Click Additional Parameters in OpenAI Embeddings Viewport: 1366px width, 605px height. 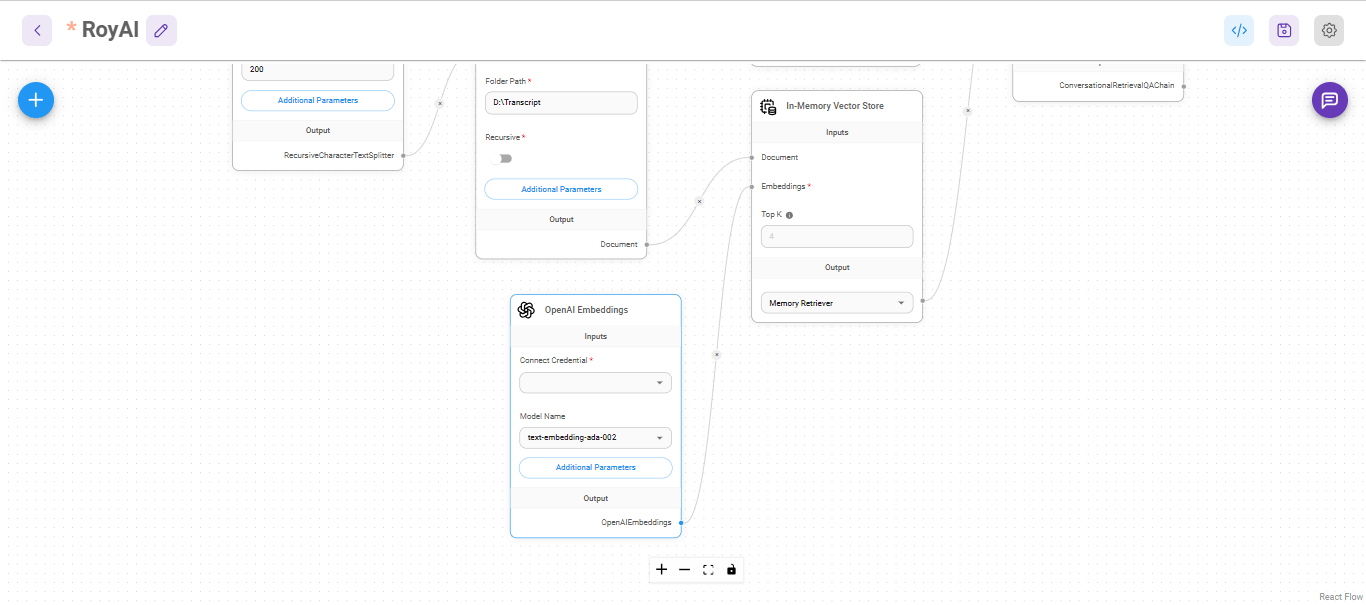tap(595, 468)
